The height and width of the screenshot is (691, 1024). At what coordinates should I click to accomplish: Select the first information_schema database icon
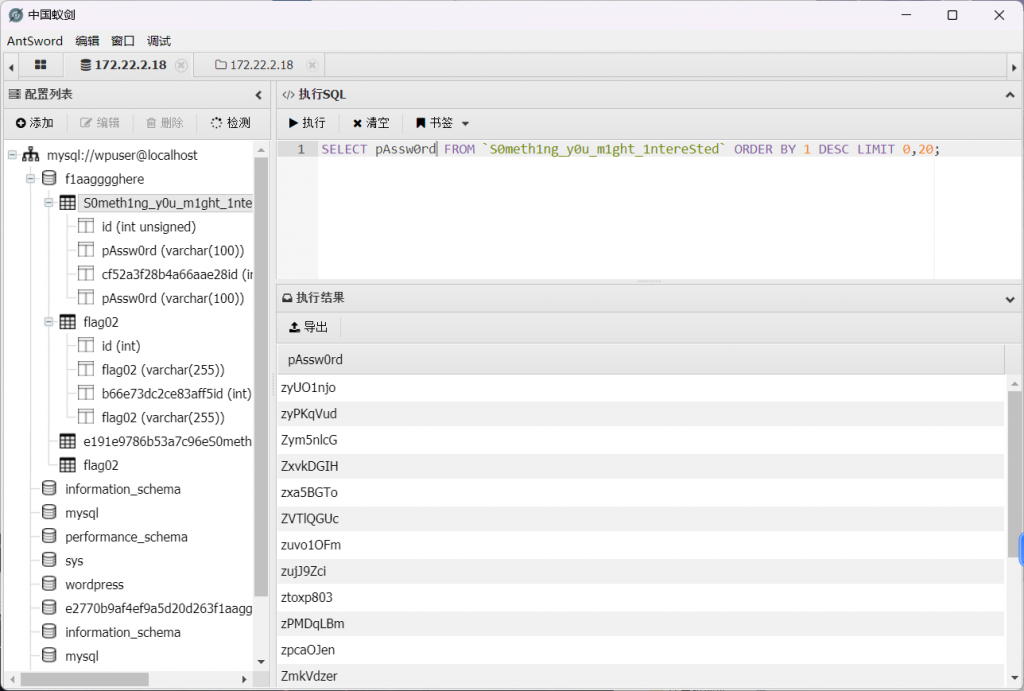(x=49, y=489)
